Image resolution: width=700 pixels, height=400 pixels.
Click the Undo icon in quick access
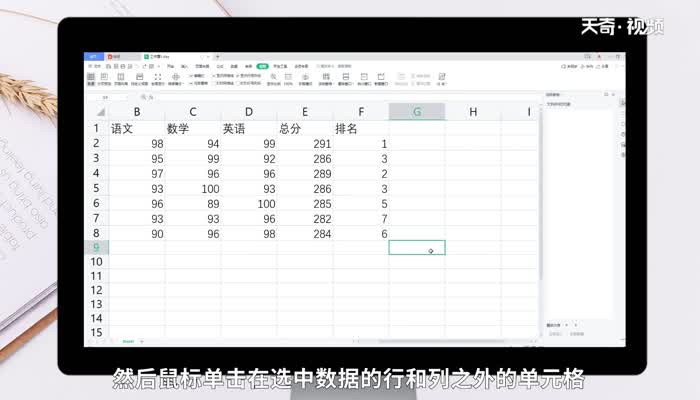click(x=137, y=67)
